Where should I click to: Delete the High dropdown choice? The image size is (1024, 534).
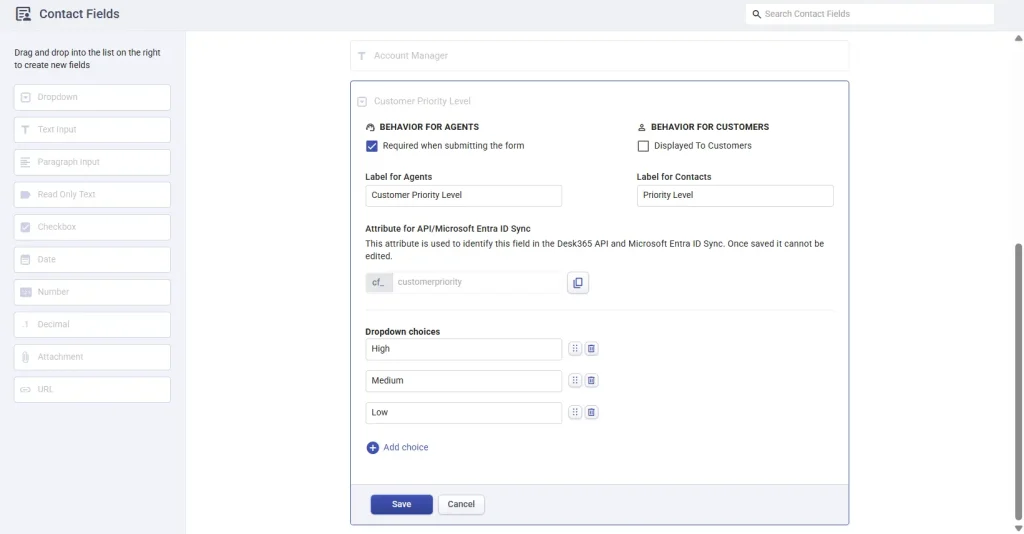(x=591, y=349)
